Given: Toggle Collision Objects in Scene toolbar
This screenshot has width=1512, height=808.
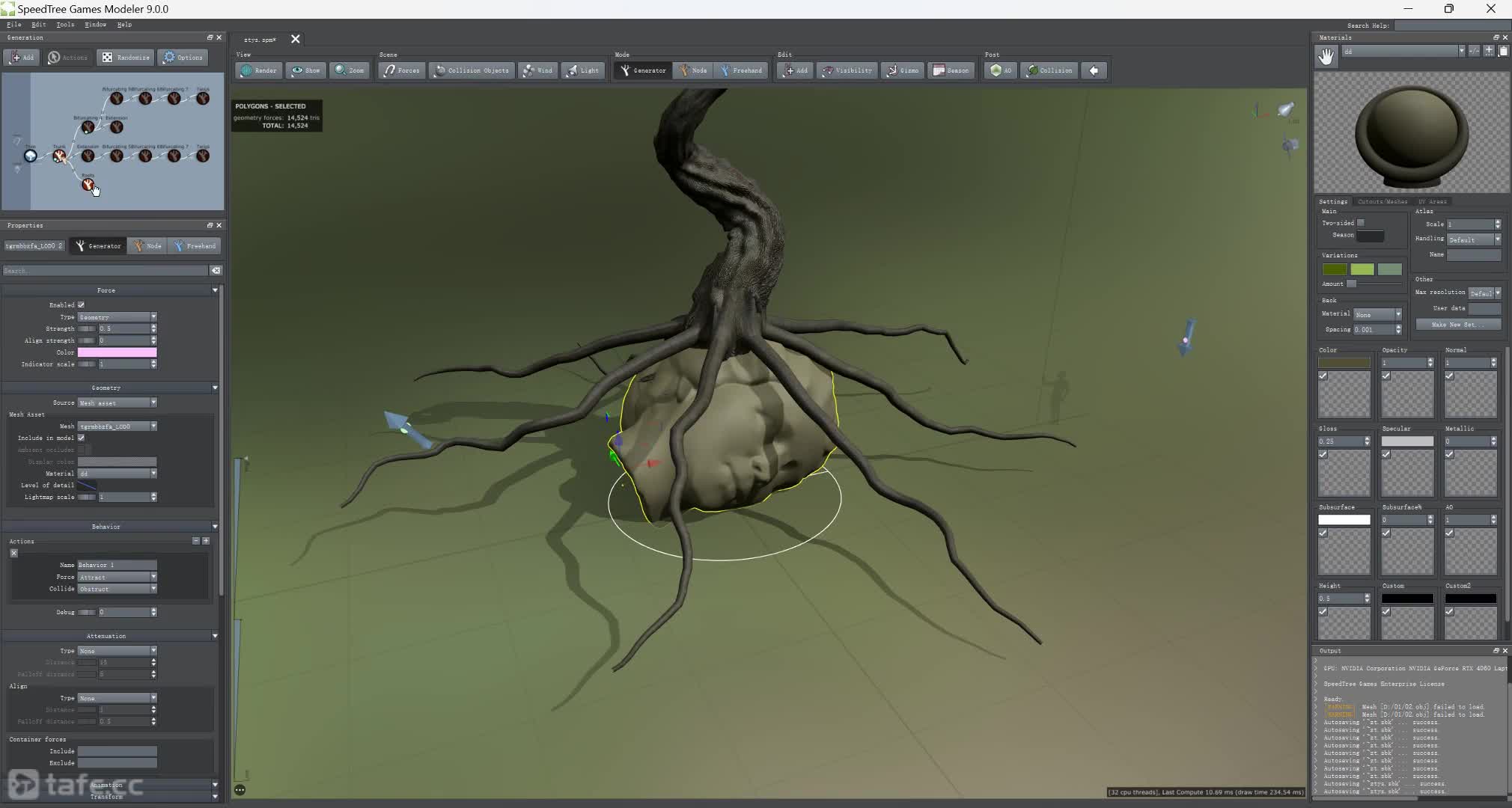Looking at the screenshot, I should click(x=472, y=70).
